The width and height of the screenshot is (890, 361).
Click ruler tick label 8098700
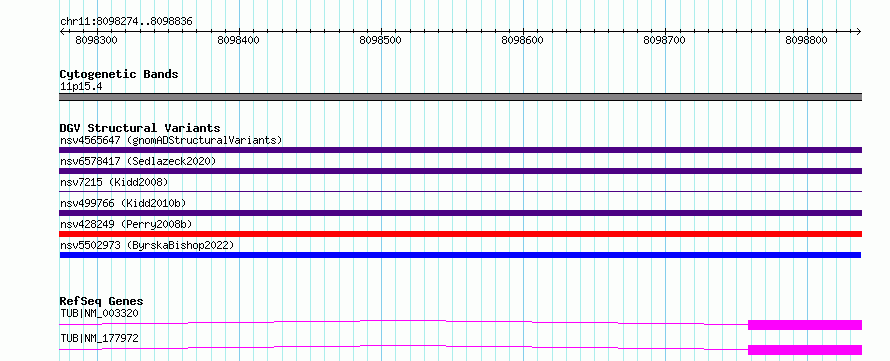click(x=664, y=40)
